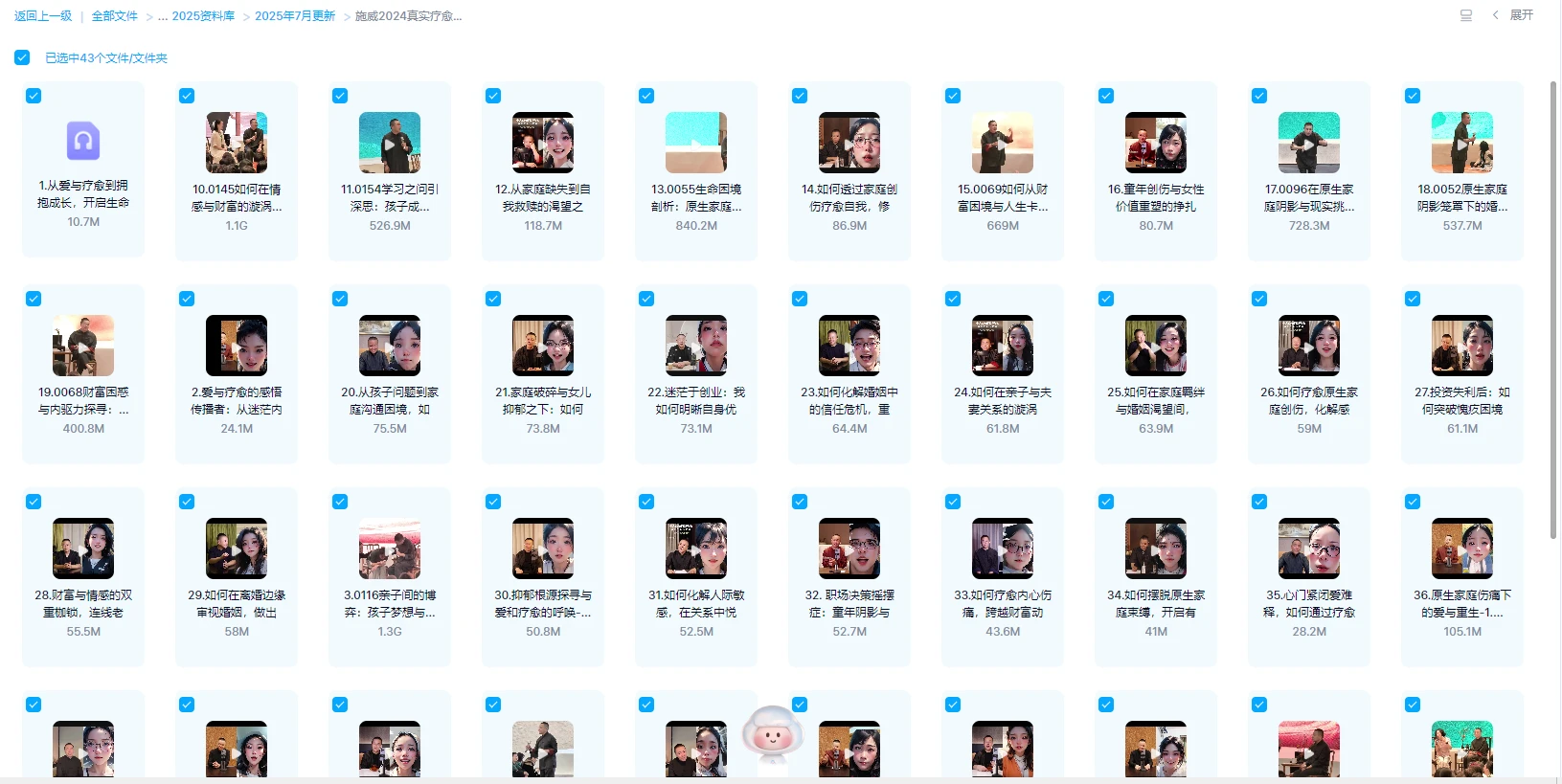Expand the collapsed breadcrumb ellipsis
The width and height of the screenshot is (1562, 784).
point(163,16)
